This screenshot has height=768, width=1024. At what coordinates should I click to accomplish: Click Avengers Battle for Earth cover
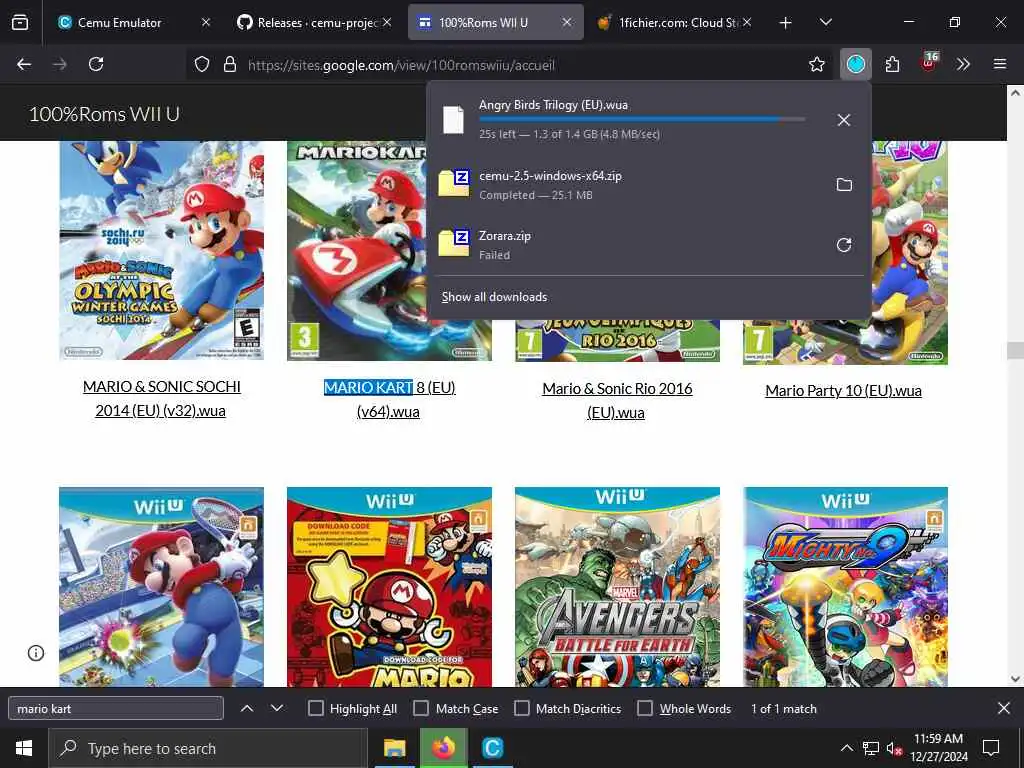(x=617, y=586)
